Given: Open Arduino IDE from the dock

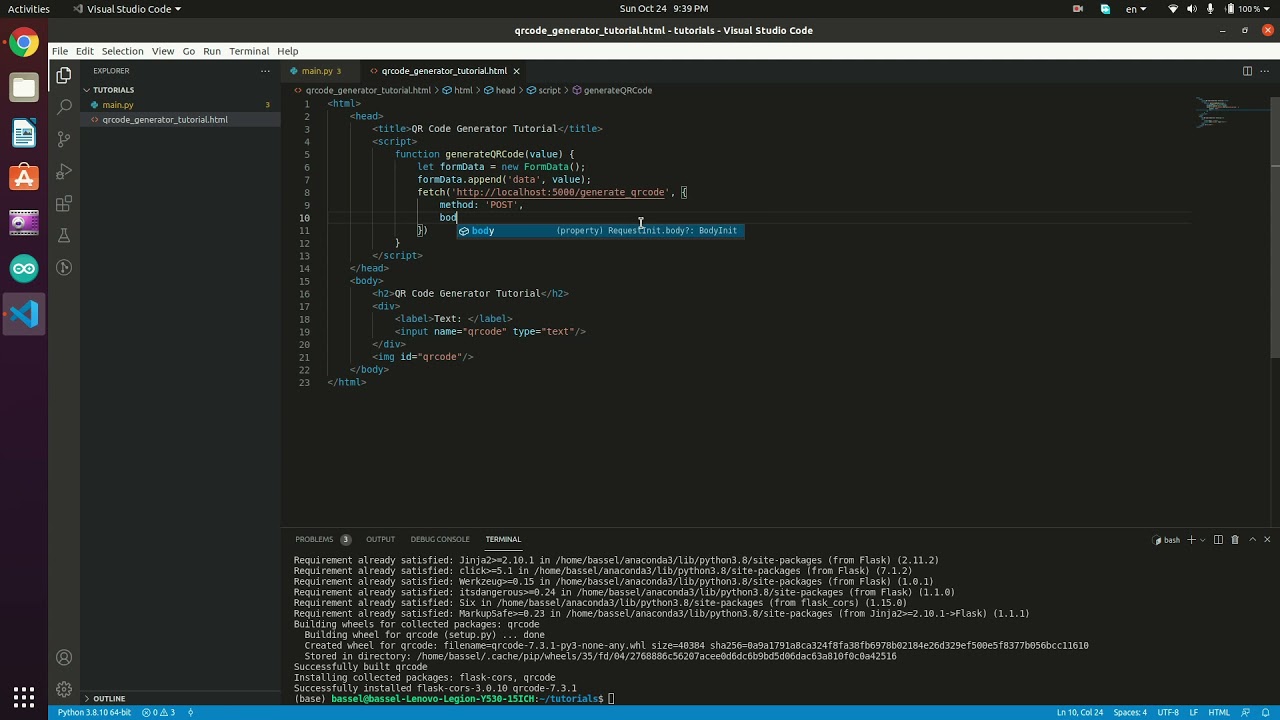Looking at the screenshot, I should [24, 268].
